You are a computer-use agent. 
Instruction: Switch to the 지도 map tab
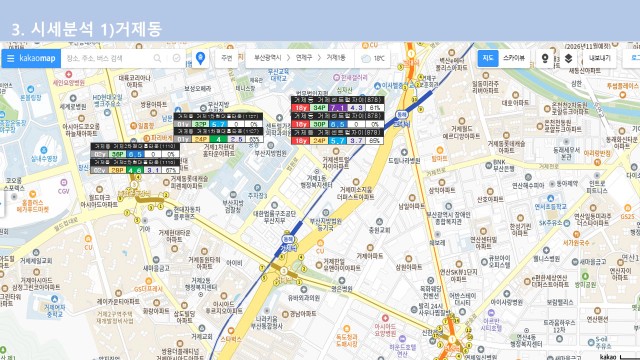[488, 58]
